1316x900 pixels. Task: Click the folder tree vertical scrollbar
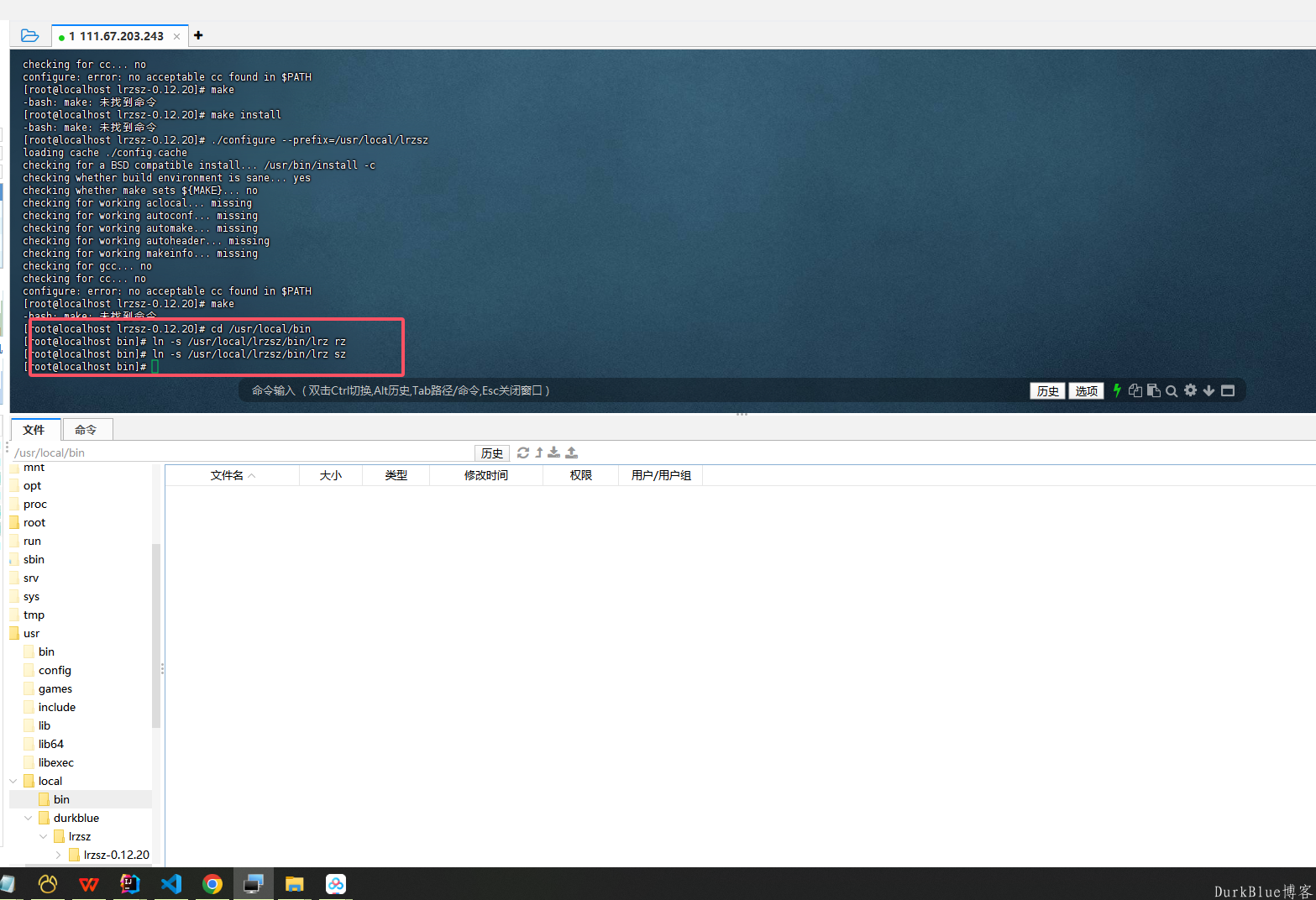[156, 636]
